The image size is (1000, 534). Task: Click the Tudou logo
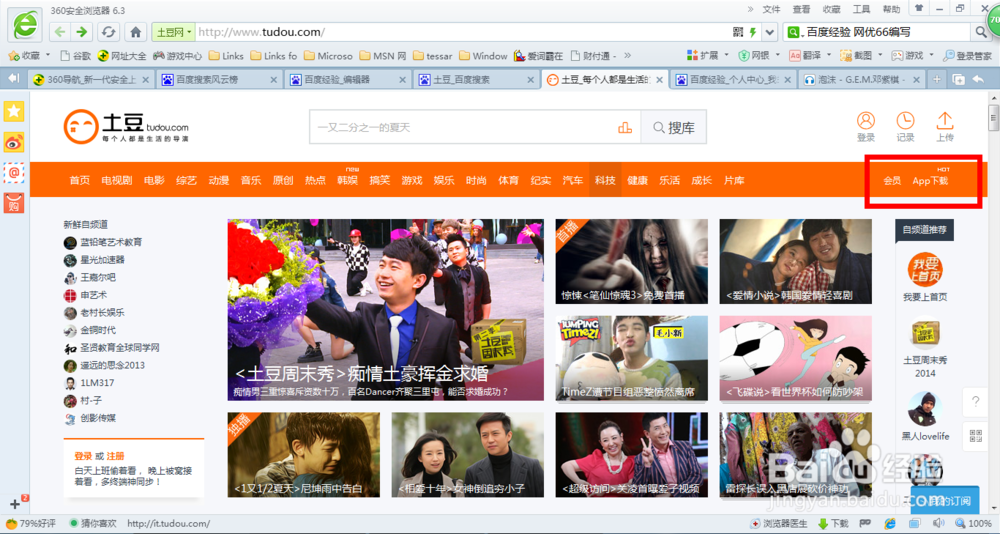(126, 126)
